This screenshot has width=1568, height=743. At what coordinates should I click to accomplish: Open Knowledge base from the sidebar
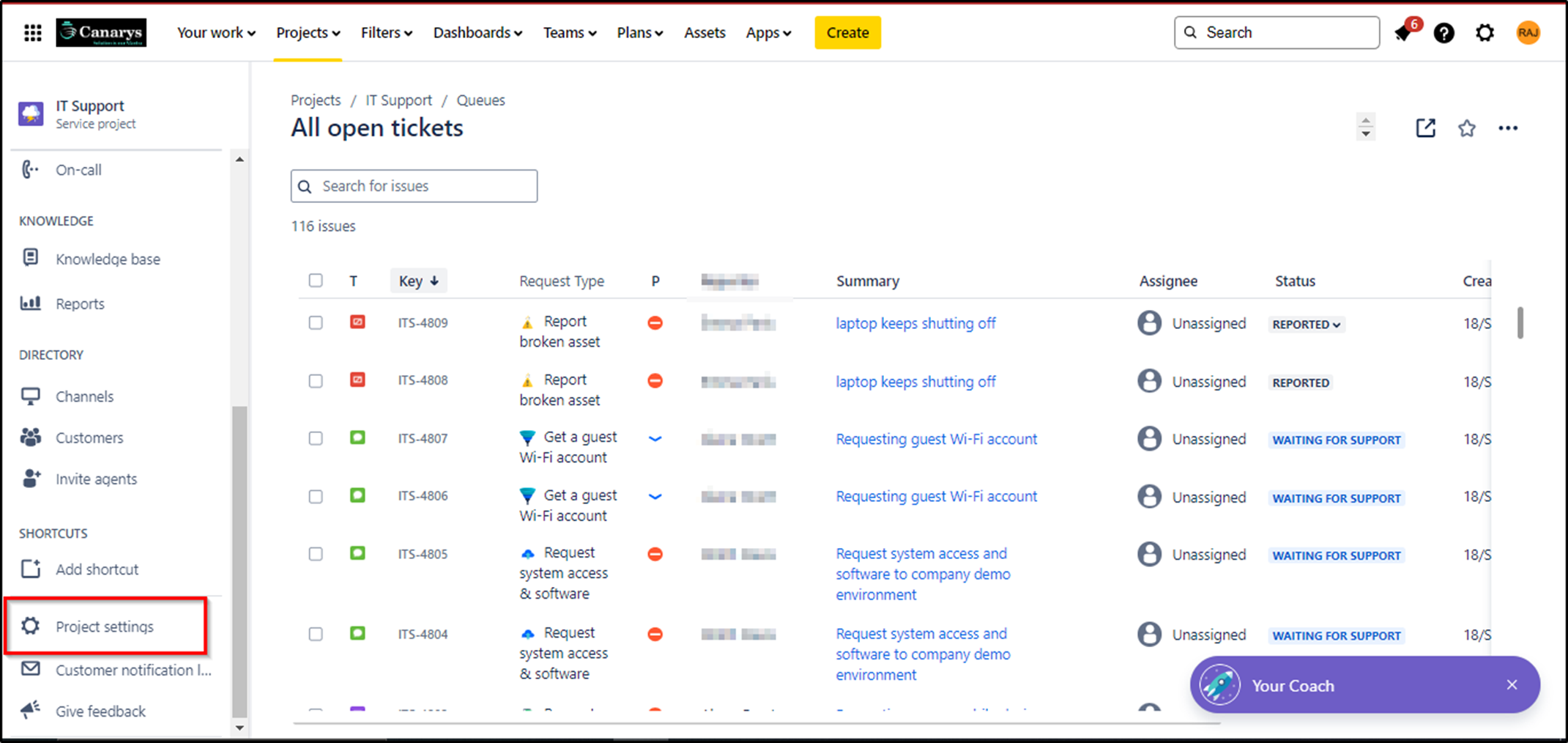coord(108,259)
